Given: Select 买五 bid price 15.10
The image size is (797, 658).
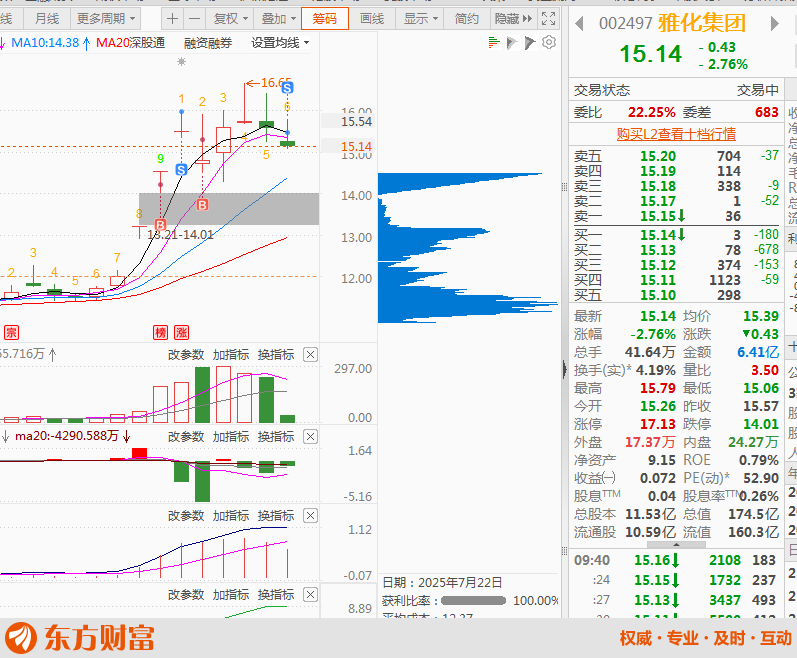Looking at the screenshot, I should click(658, 295).
